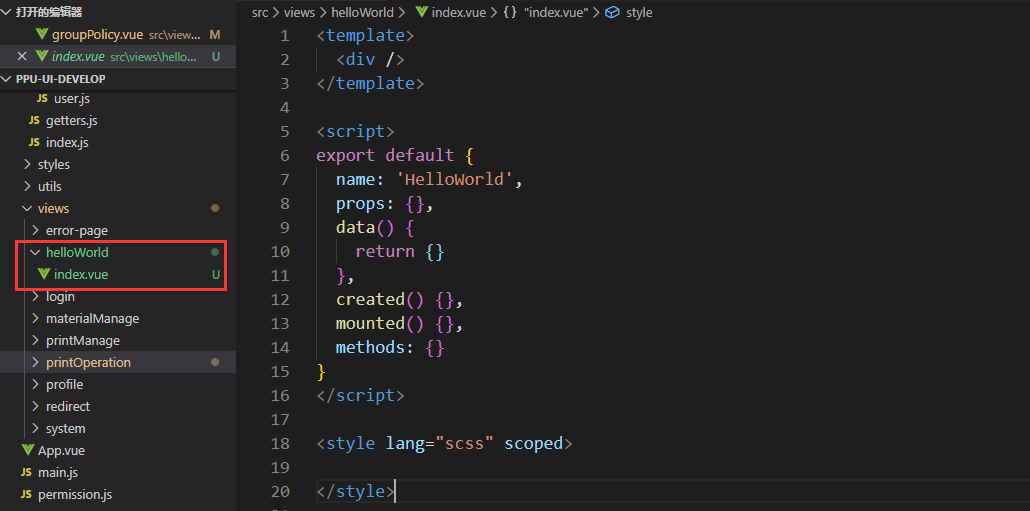Click the methods: {} line
This screenshot has width=1030, height=511.
(390, 347)
